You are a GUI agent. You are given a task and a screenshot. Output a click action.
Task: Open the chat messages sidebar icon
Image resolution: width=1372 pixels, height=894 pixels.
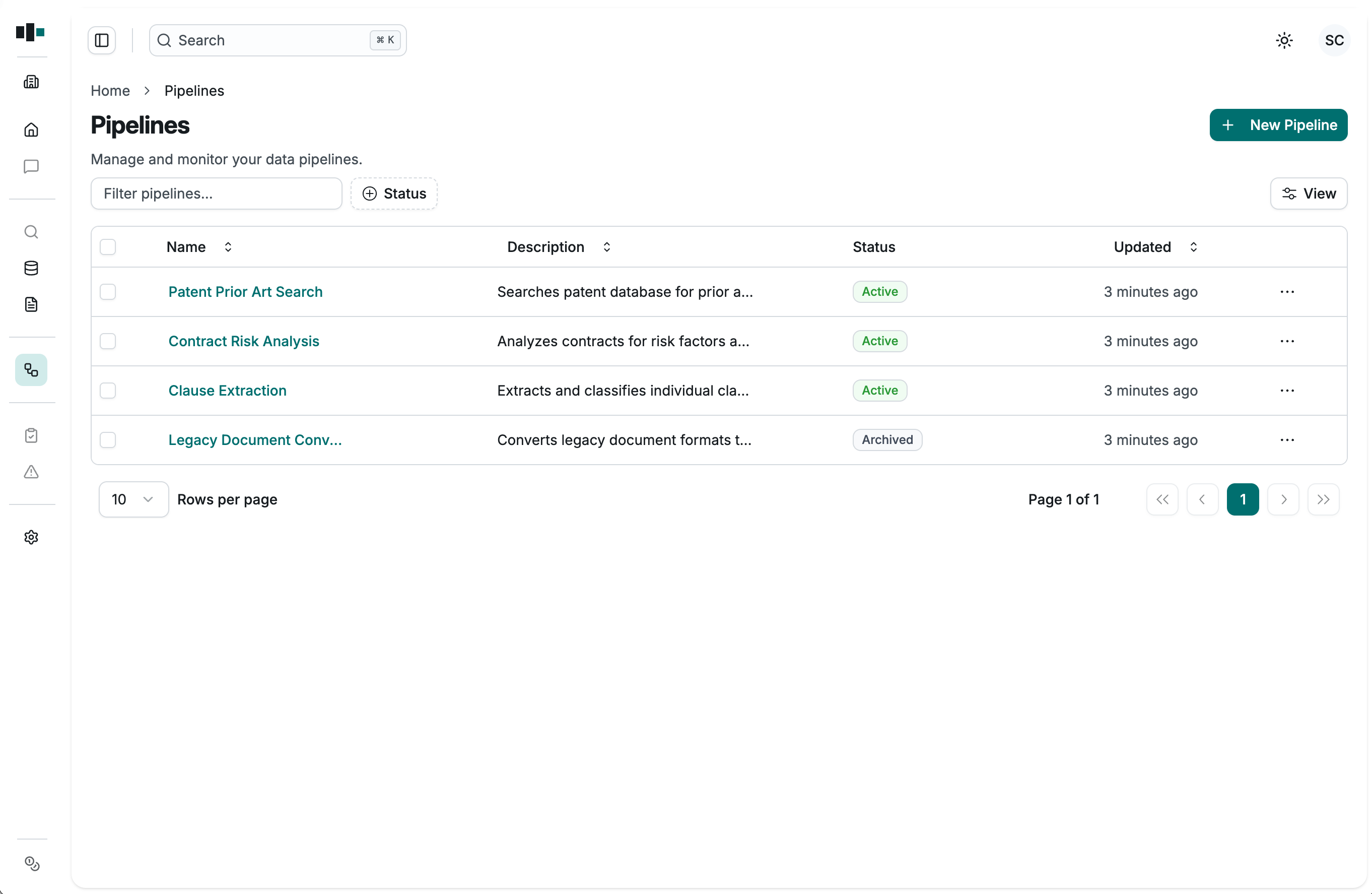31,167
